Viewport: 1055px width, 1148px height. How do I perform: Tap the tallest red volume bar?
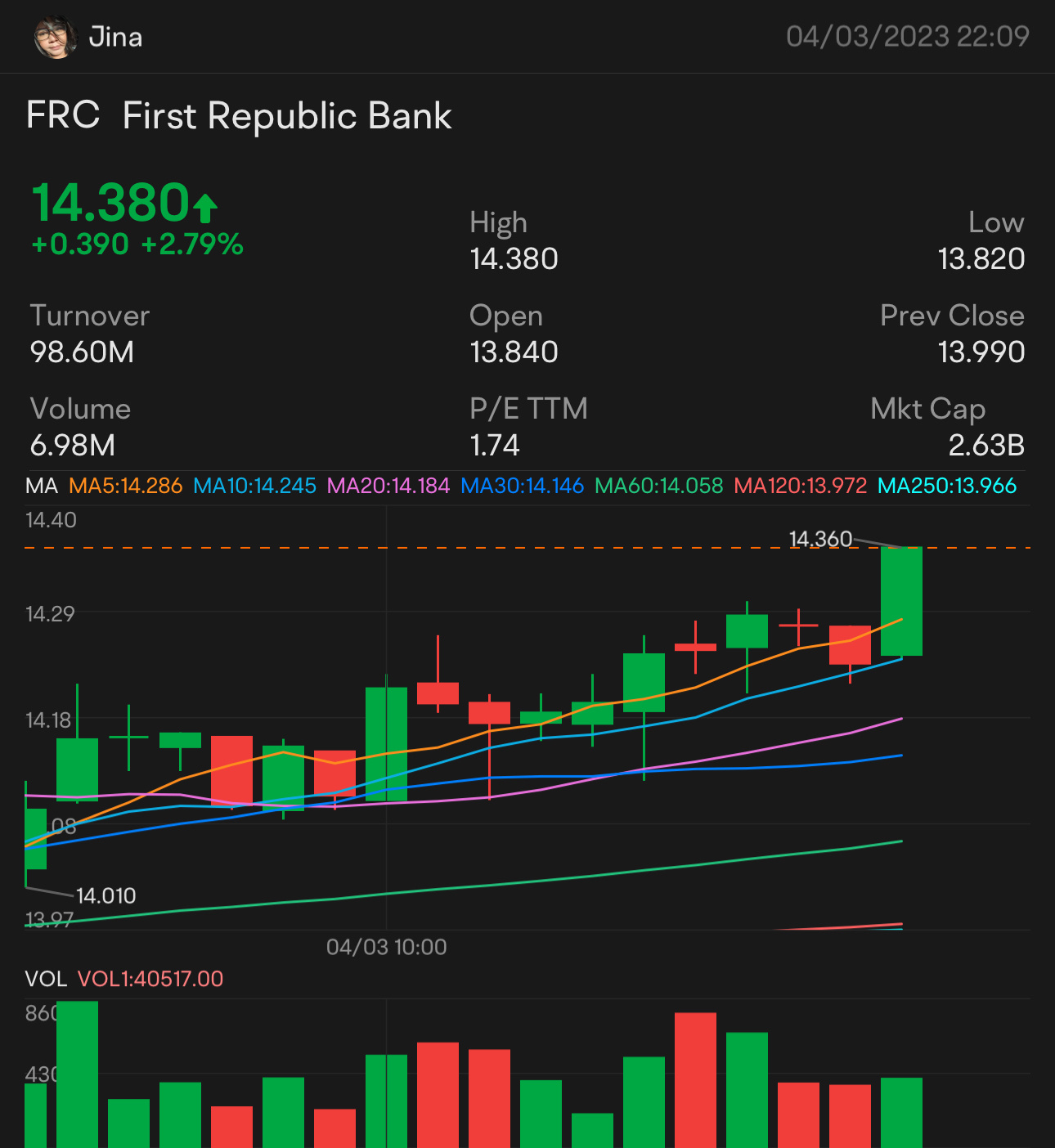(x=696, y=1080)
